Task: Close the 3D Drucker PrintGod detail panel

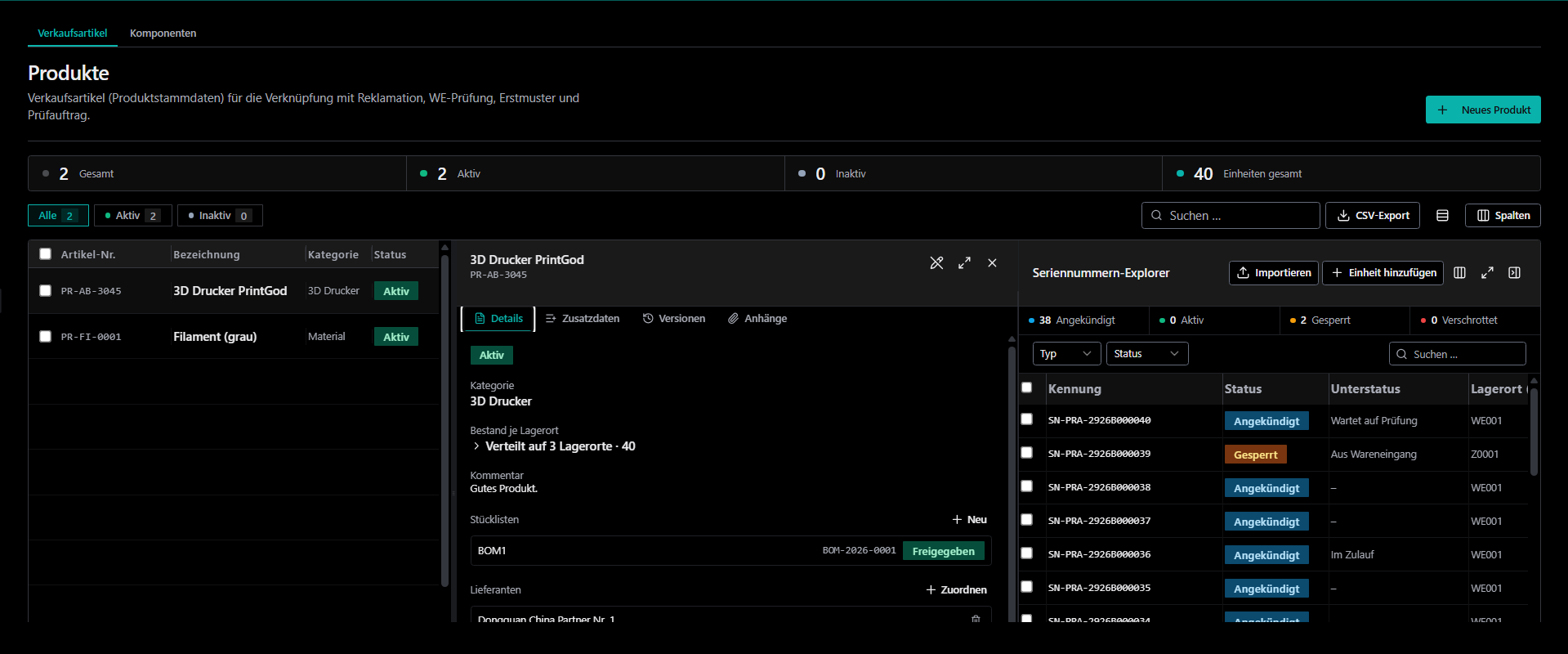Action: coord(992,263)
